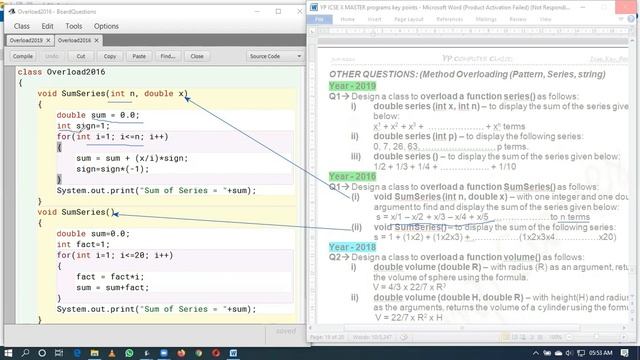Click the proofing check icon in Word status bar
Viewport: 640px width, 360px height.
click(x=404, y=338)
